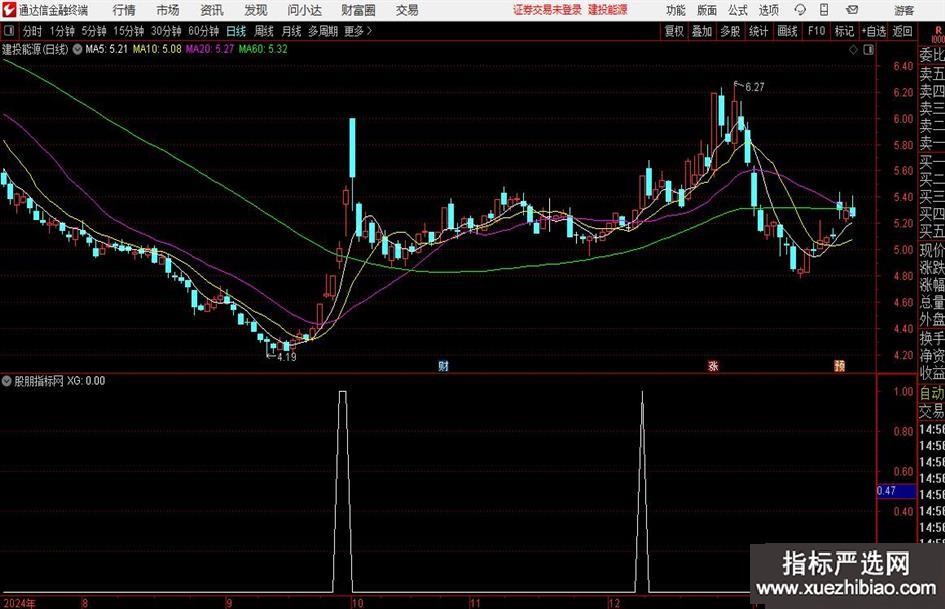Open the 资讯 menu
Viewport: 945px width, 609px height.
[212, 10]
